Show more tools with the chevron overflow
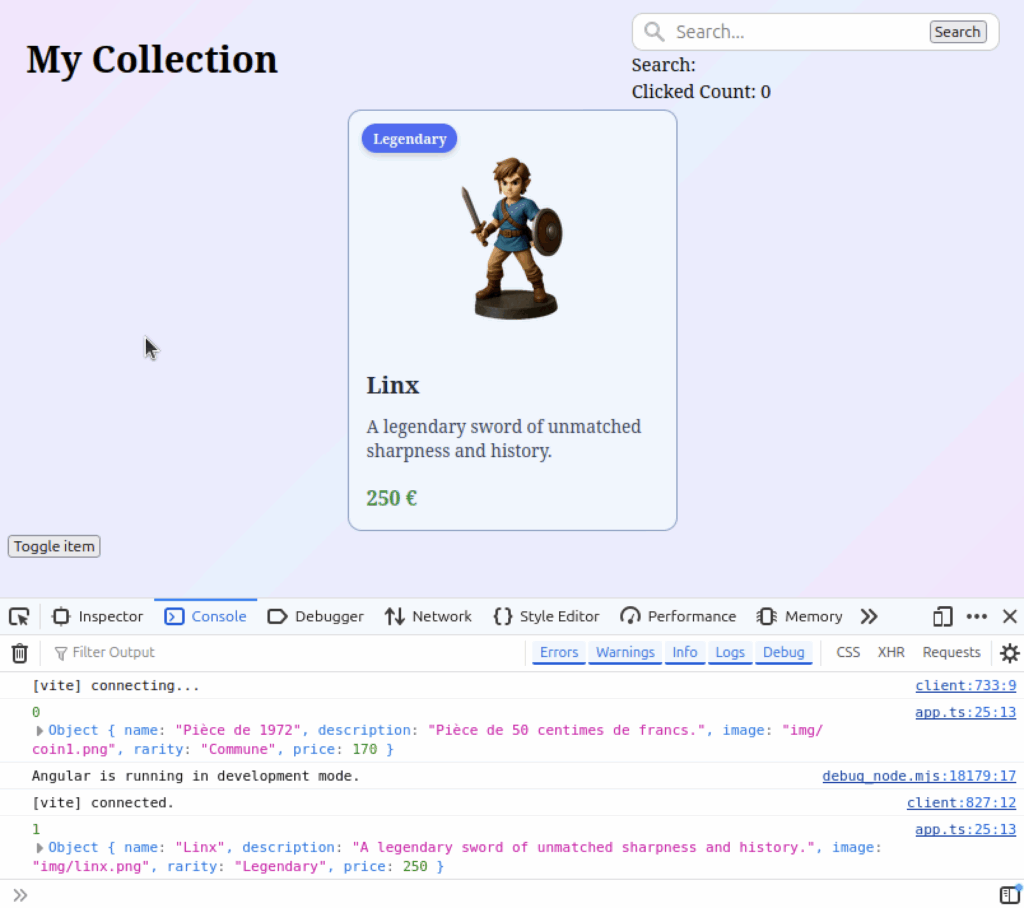The height and width of the screenshot is (908, 1024). pyautogui.click(x=869, y=616)
